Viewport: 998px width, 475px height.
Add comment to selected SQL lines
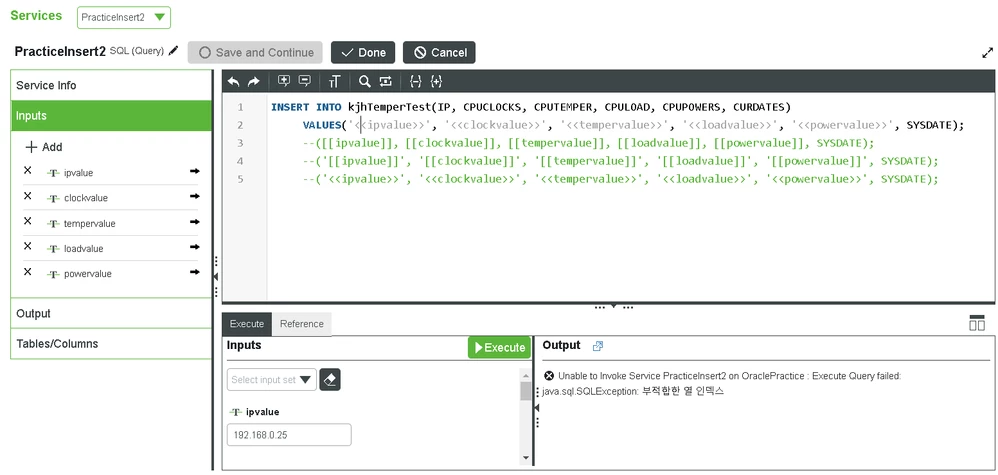[x=284, y=81]
